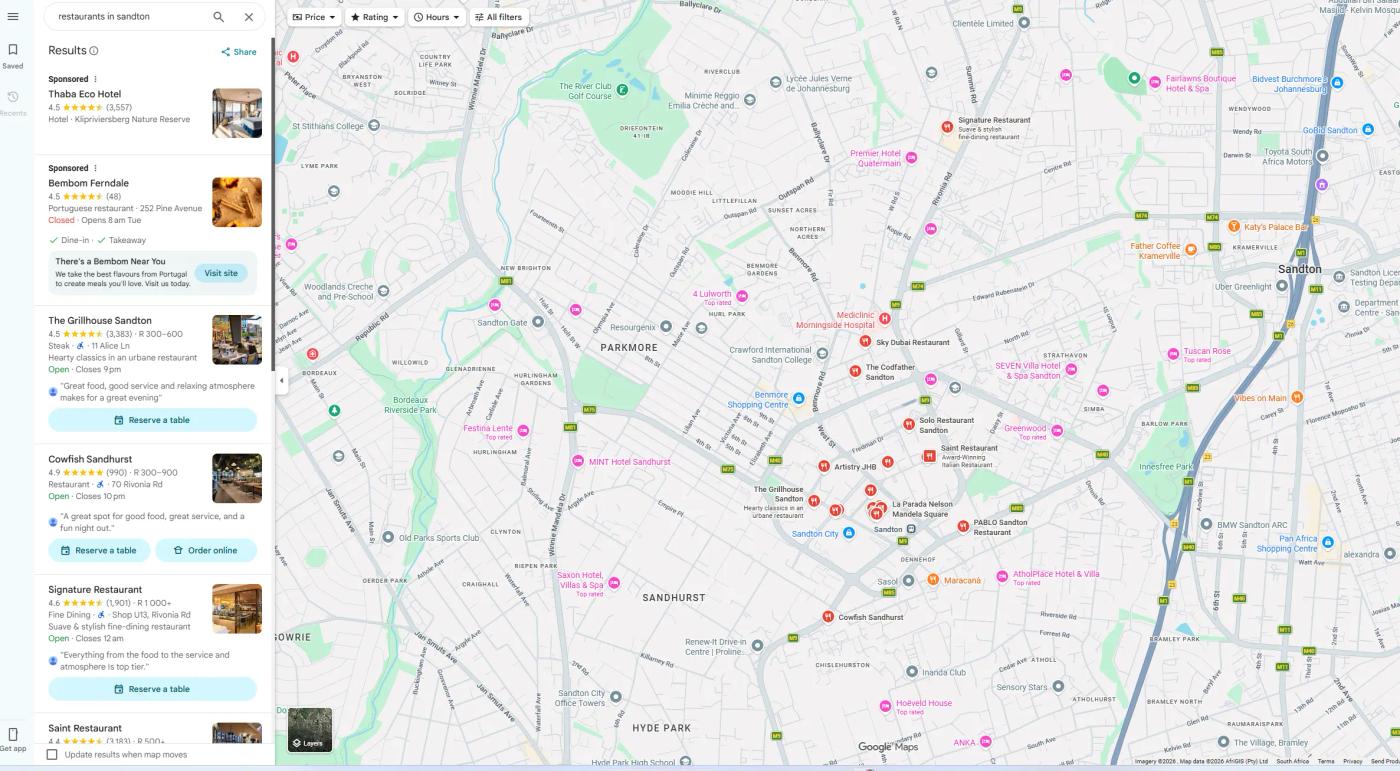This screenshot has height=771, width=1400.
Task: Open the Rating filter dropdown
Action: pos(374,17)
